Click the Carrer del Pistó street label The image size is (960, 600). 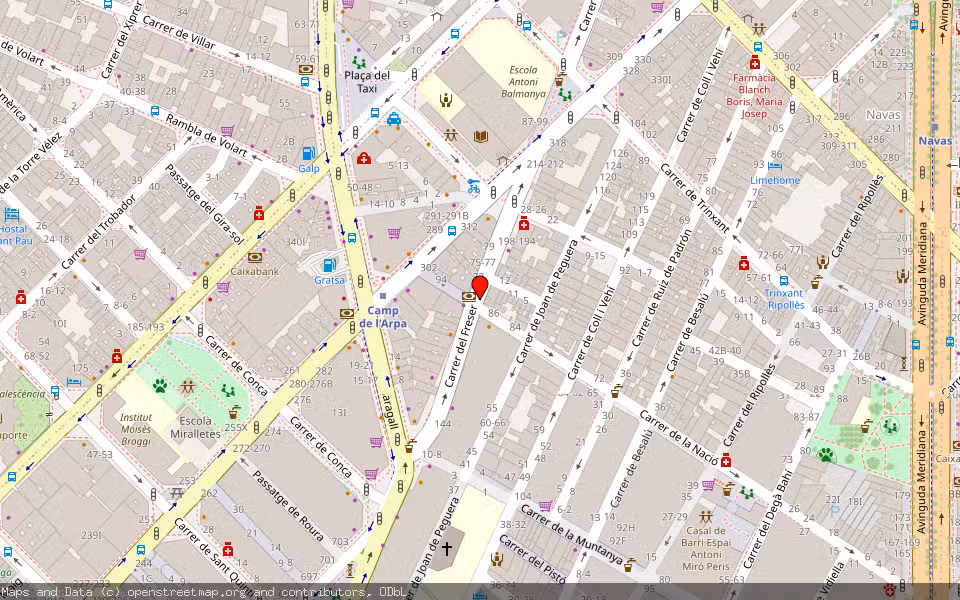tap(532, 559)
